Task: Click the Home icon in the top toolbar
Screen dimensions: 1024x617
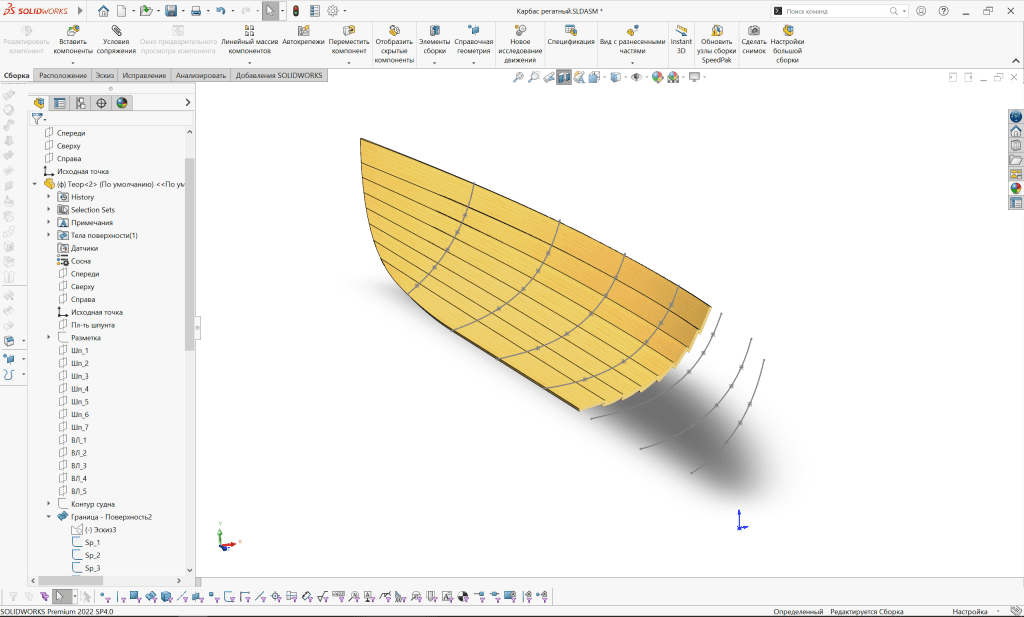Action: (x=104, y=11)
